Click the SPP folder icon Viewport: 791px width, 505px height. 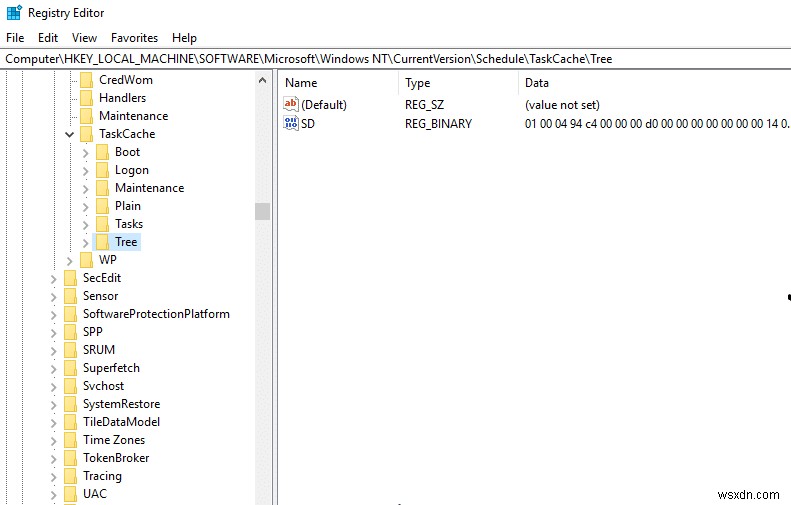pyautogui.click(x=71, y=332)
